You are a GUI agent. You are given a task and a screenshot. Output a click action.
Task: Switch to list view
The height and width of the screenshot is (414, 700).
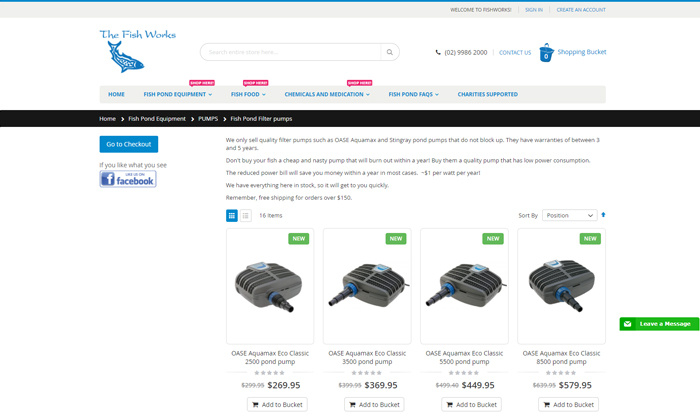[x=246, y=216]
